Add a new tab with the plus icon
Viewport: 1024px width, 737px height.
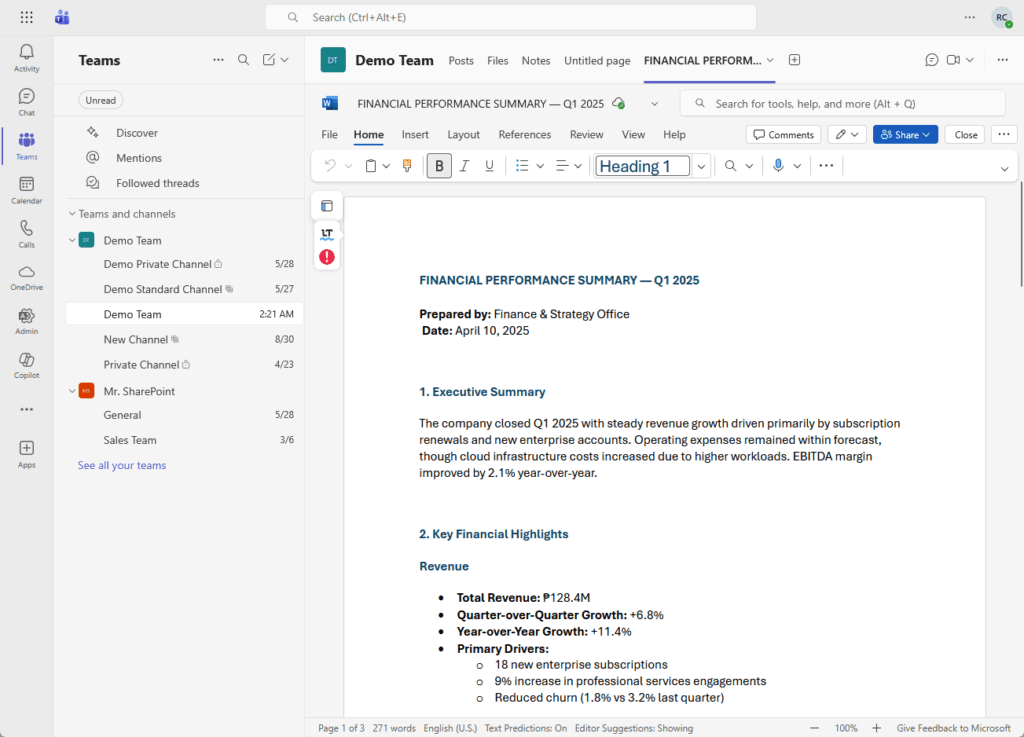[x=794, y=60]
